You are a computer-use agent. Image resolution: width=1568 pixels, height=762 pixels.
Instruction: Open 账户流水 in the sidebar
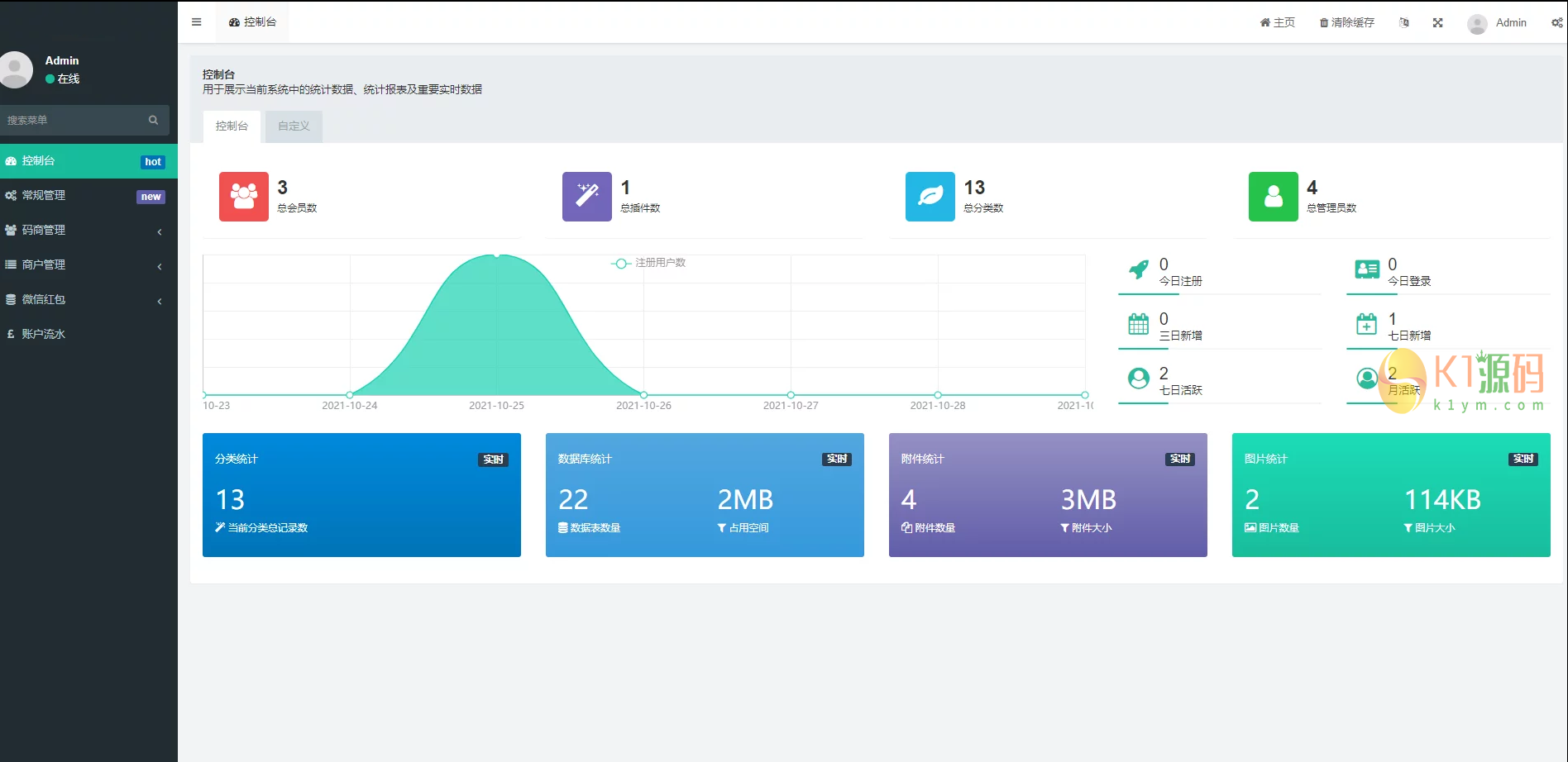[44, 335]
